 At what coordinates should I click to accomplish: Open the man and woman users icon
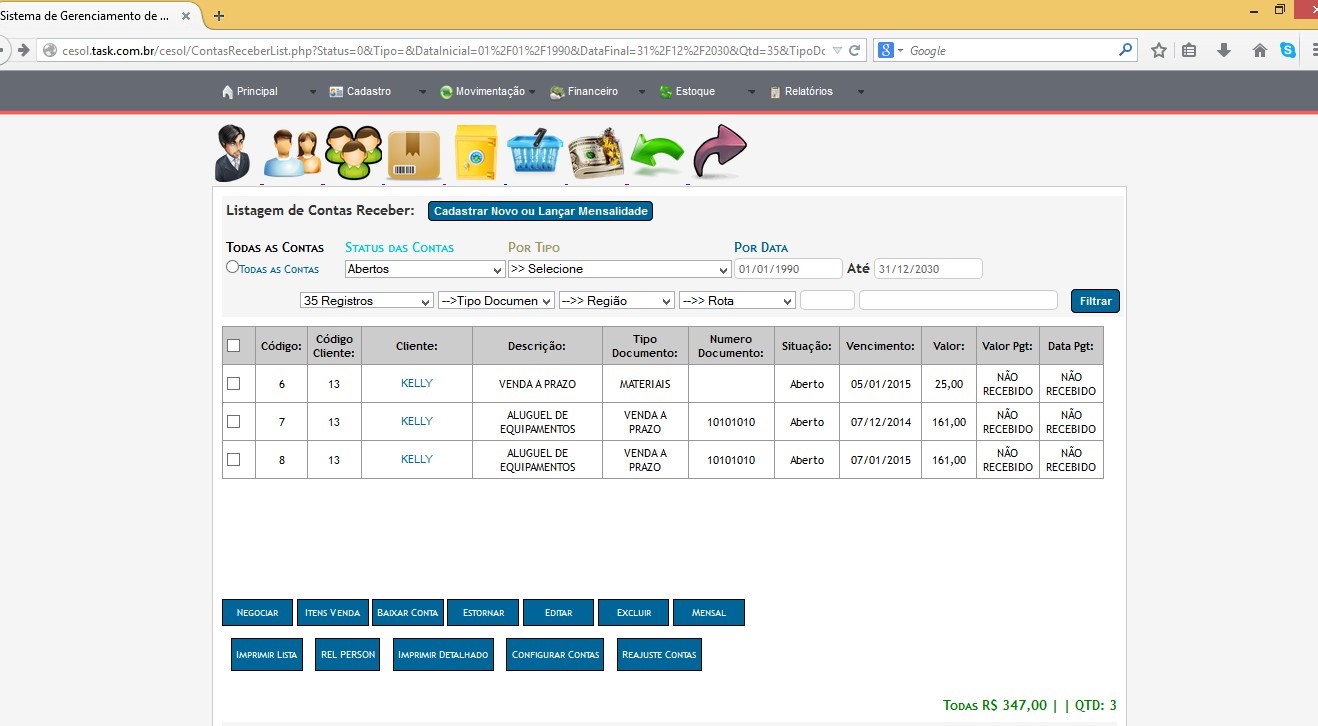coord(291,154)
